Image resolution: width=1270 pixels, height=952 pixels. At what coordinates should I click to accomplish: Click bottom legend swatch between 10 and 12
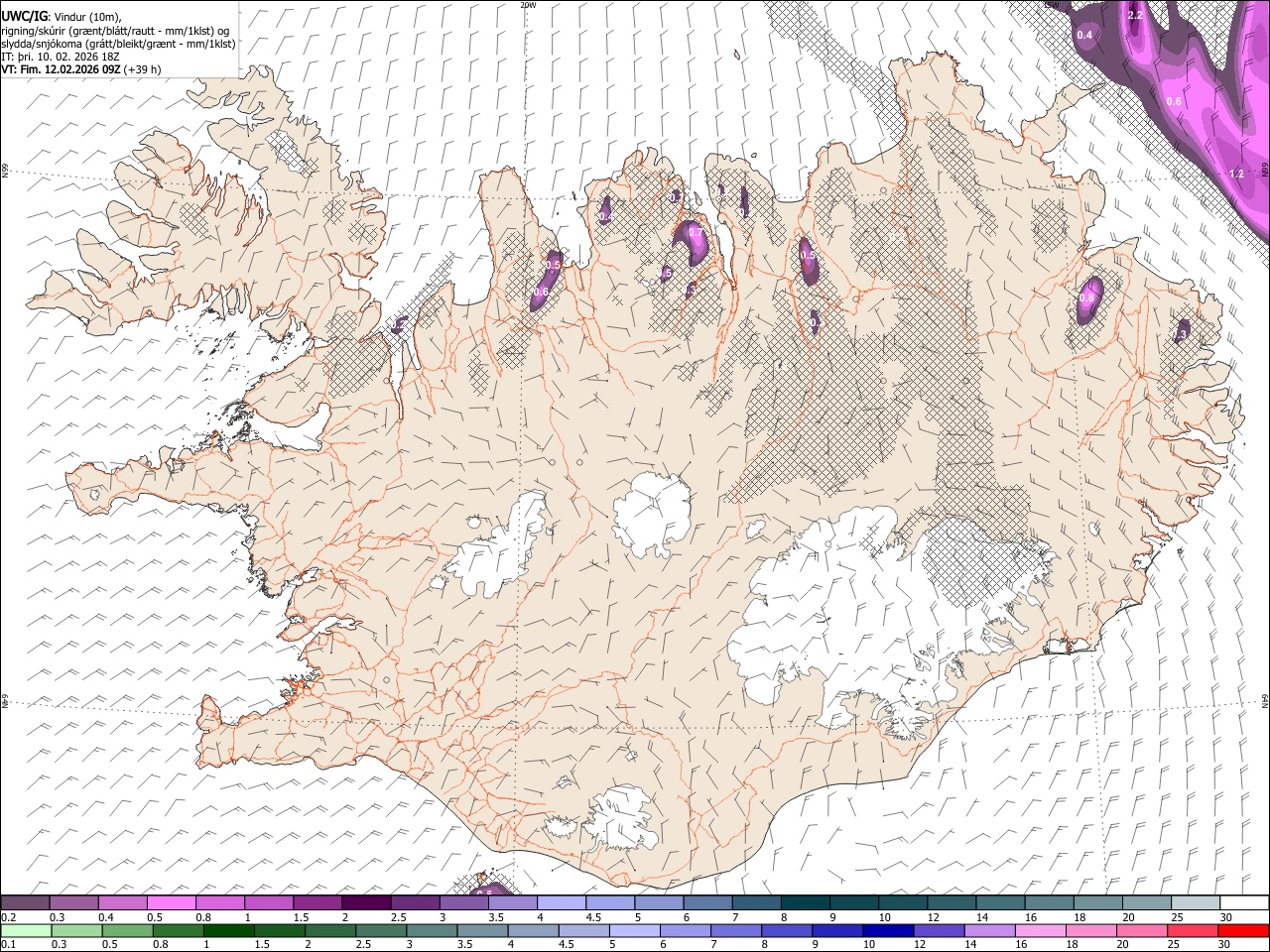[889, 930]
